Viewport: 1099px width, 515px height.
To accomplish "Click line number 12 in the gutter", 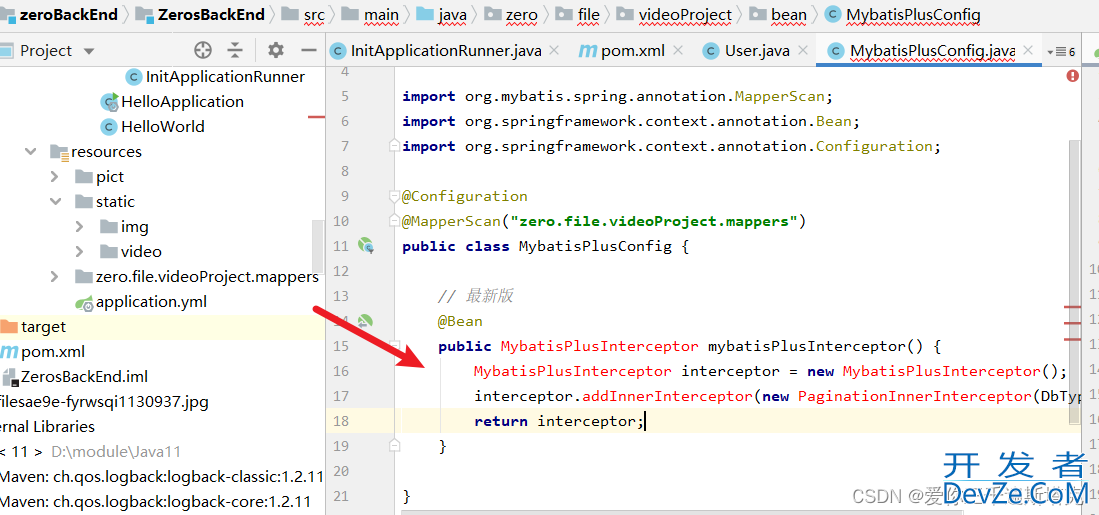I will tap(340, 271).
